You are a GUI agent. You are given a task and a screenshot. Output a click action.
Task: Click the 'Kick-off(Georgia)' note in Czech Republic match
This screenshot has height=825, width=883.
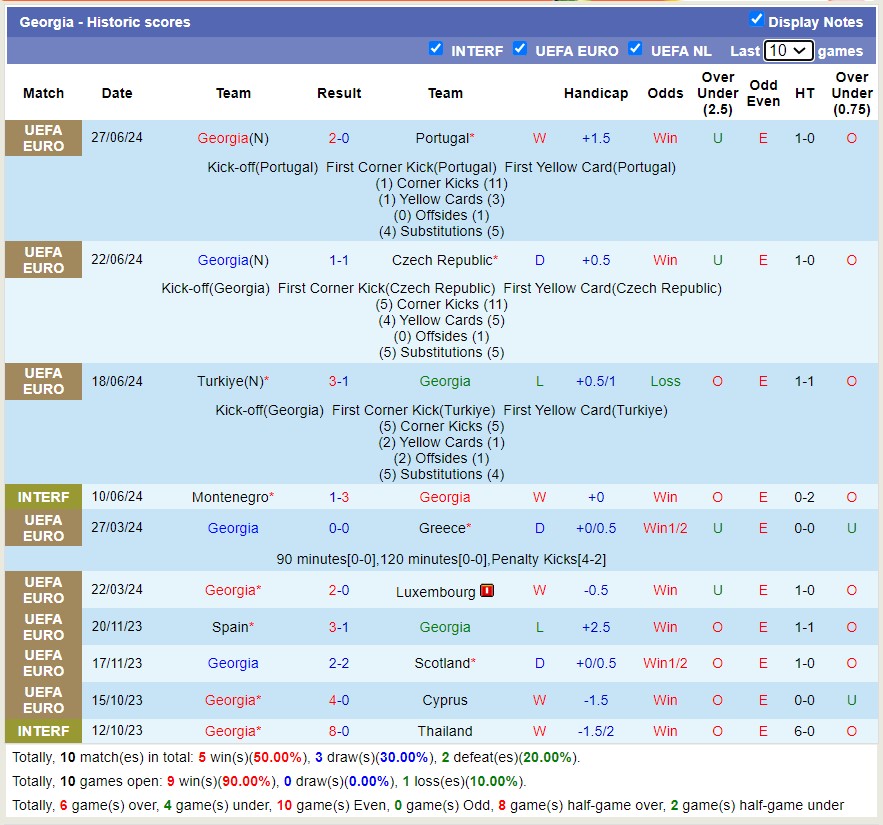pyautogui.click(x=216, y=288)
